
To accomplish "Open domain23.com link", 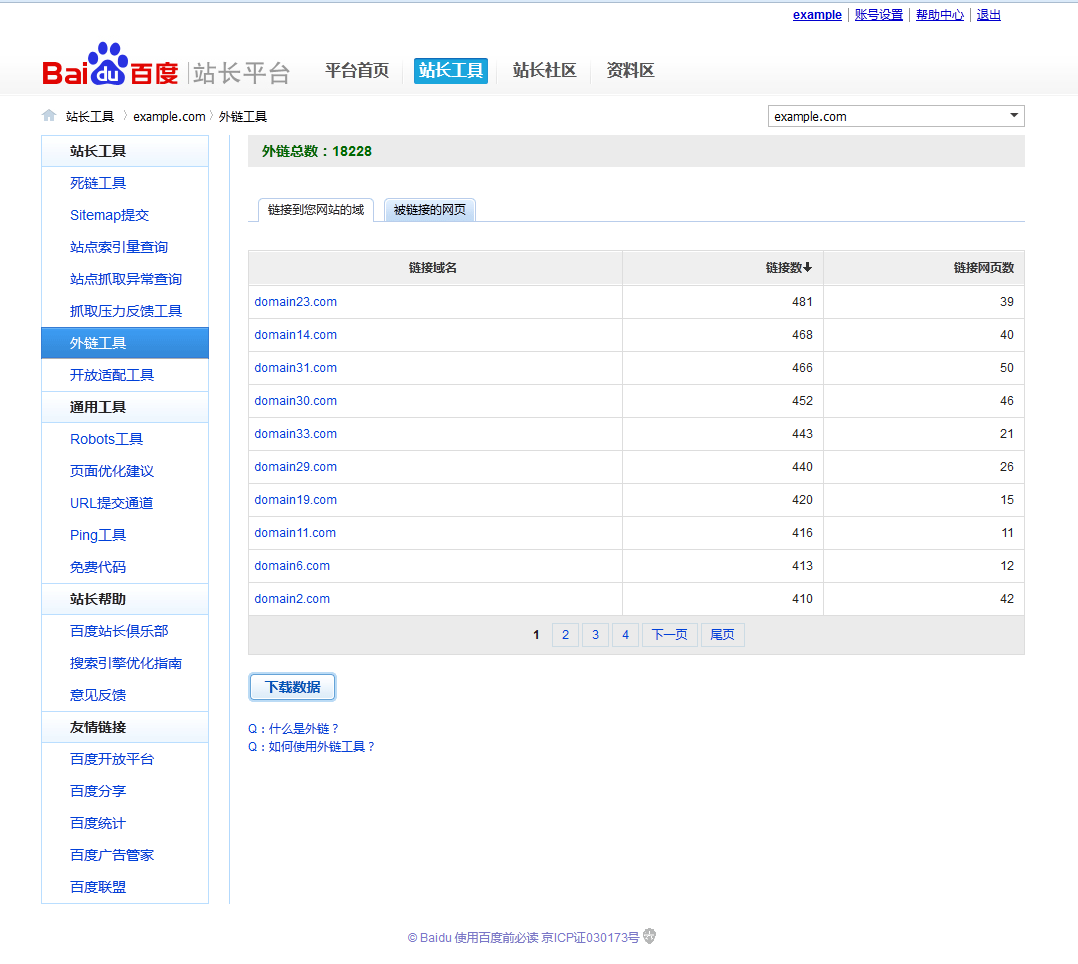I will [295, 302].
